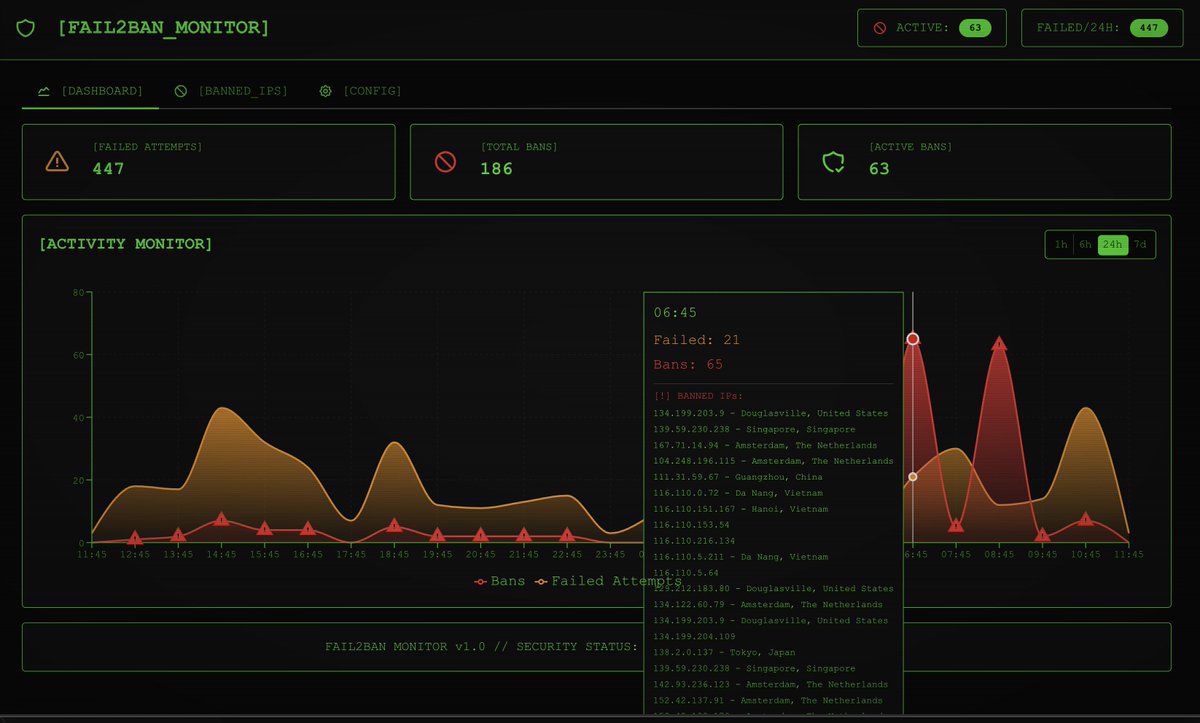
Task: Click the ACTIVITY MONITOR heading
Action: tap(126, 244)
